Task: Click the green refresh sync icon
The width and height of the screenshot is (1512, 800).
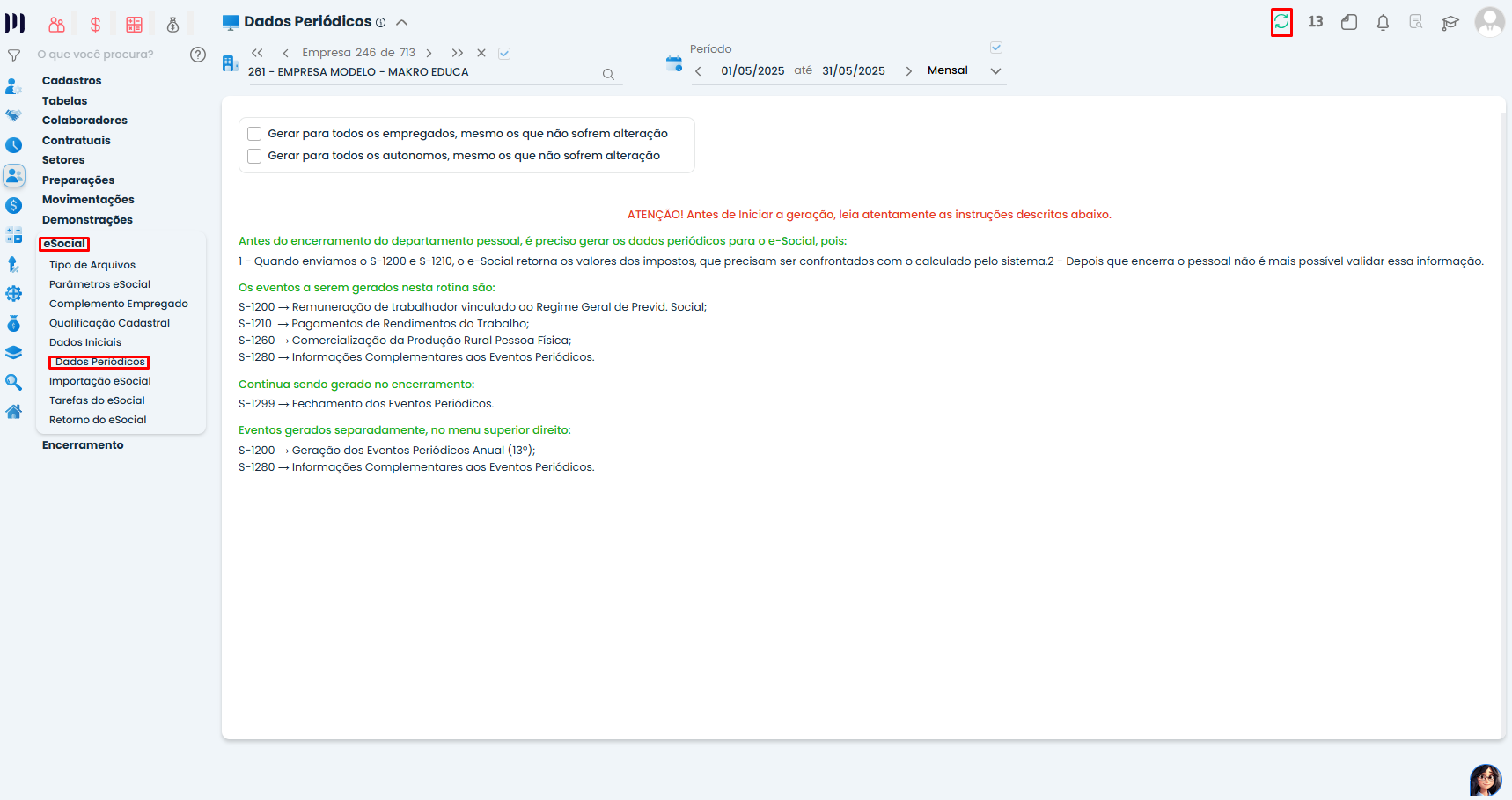Action: coord(1281,22)
